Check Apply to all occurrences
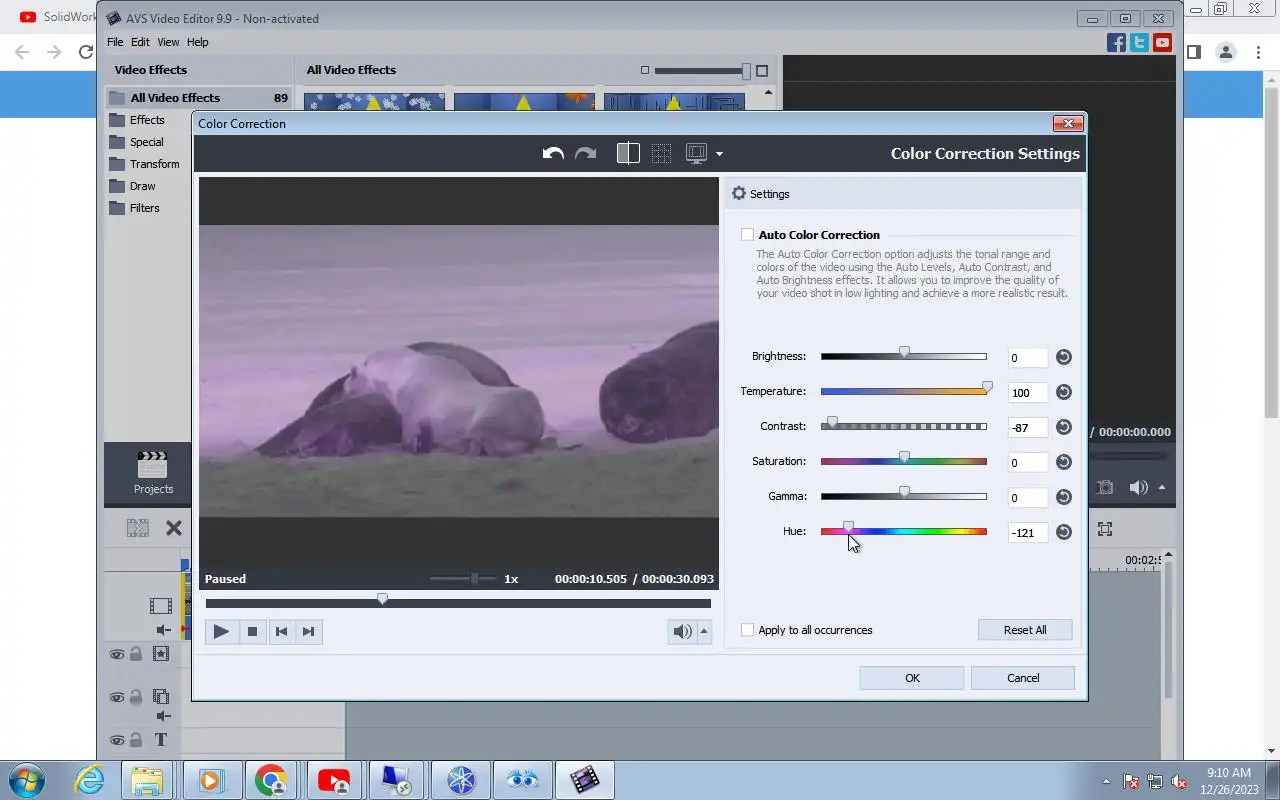Viewport: 1280px width, 800px height. click(747, 630)
